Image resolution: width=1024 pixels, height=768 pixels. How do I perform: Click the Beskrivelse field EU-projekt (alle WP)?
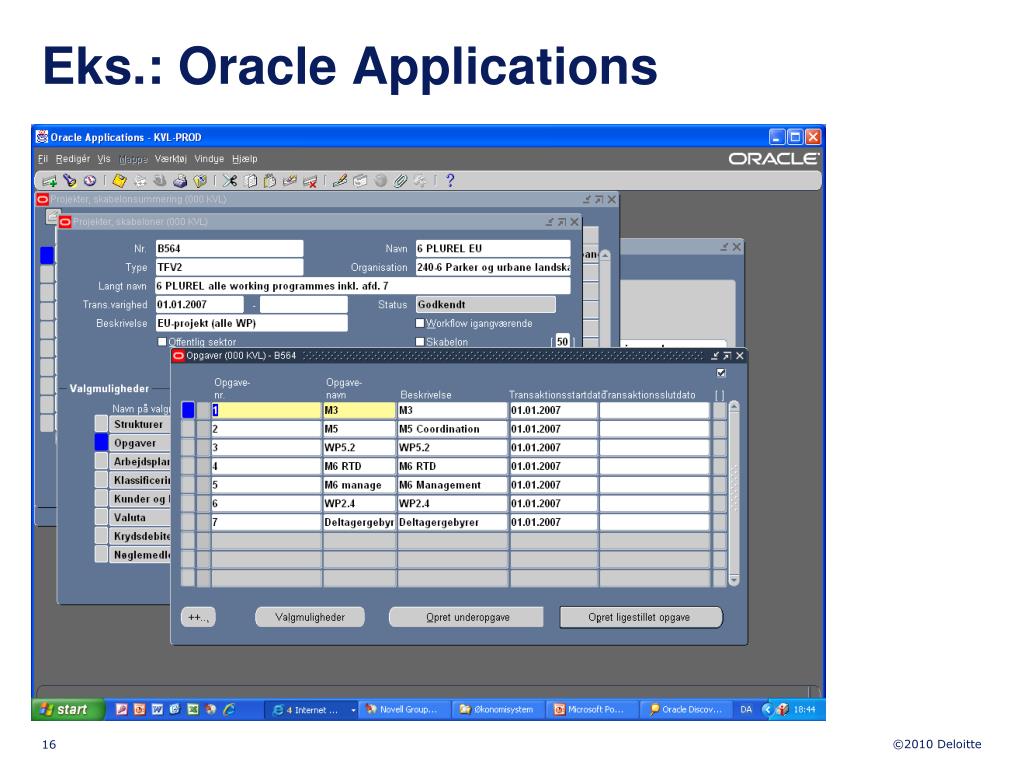tap(251, 323)
